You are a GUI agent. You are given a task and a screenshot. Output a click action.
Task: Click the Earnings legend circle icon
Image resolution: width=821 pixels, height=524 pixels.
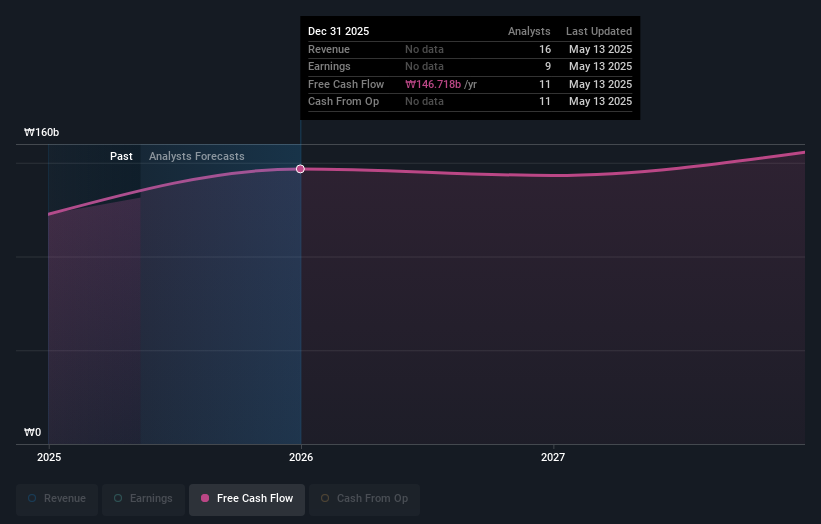coord(118,498)
